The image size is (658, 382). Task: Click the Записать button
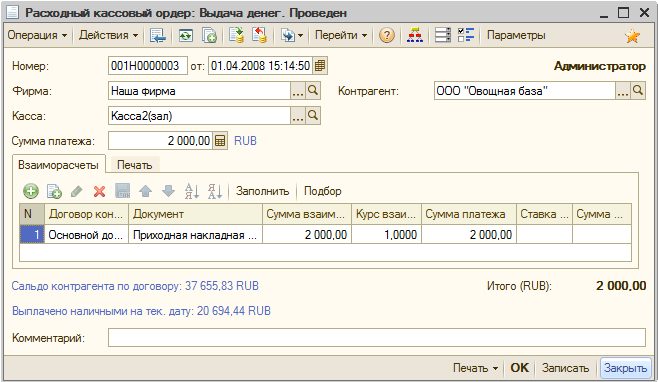click(x=565, y=368)
